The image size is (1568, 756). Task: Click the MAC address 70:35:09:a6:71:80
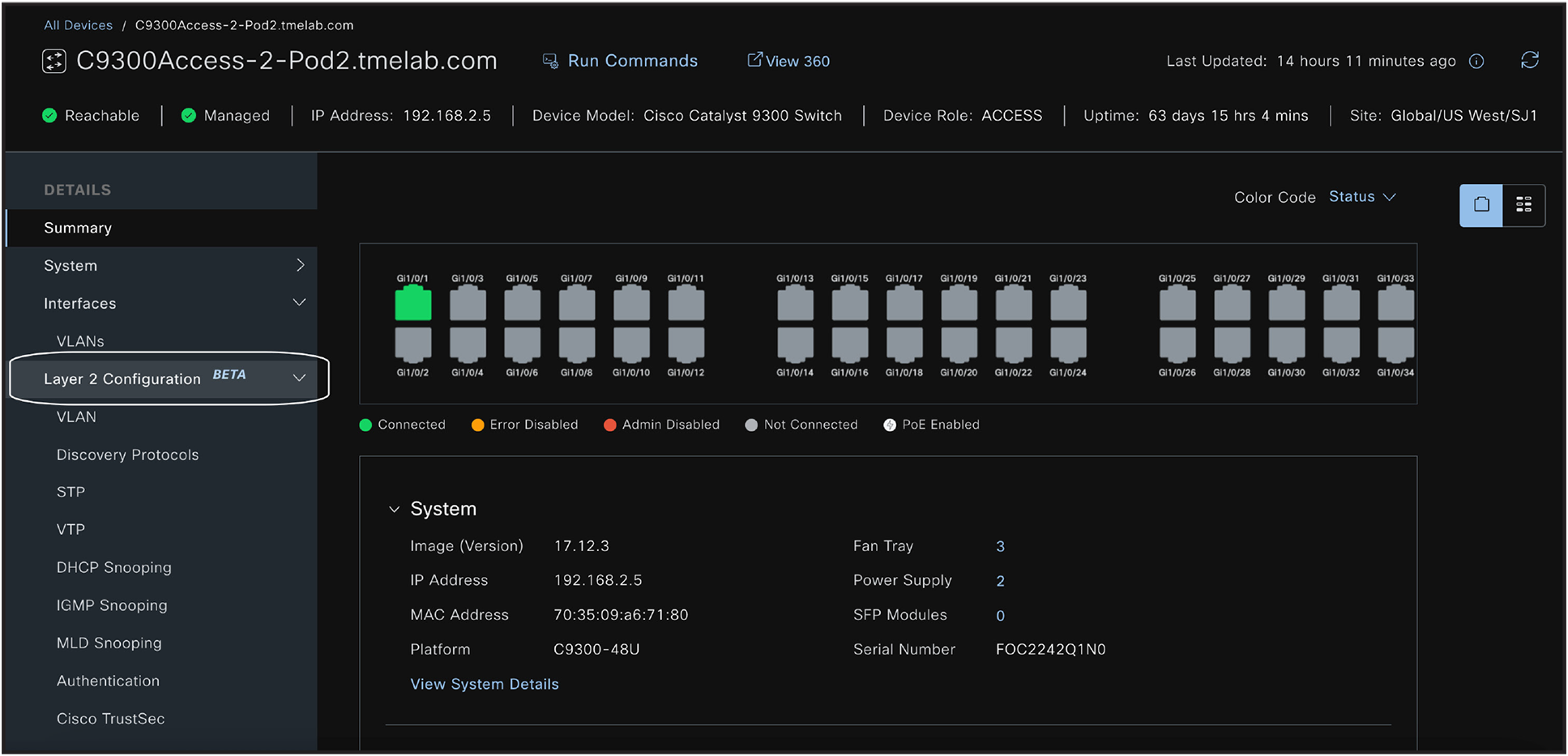(x=621, y=615)
